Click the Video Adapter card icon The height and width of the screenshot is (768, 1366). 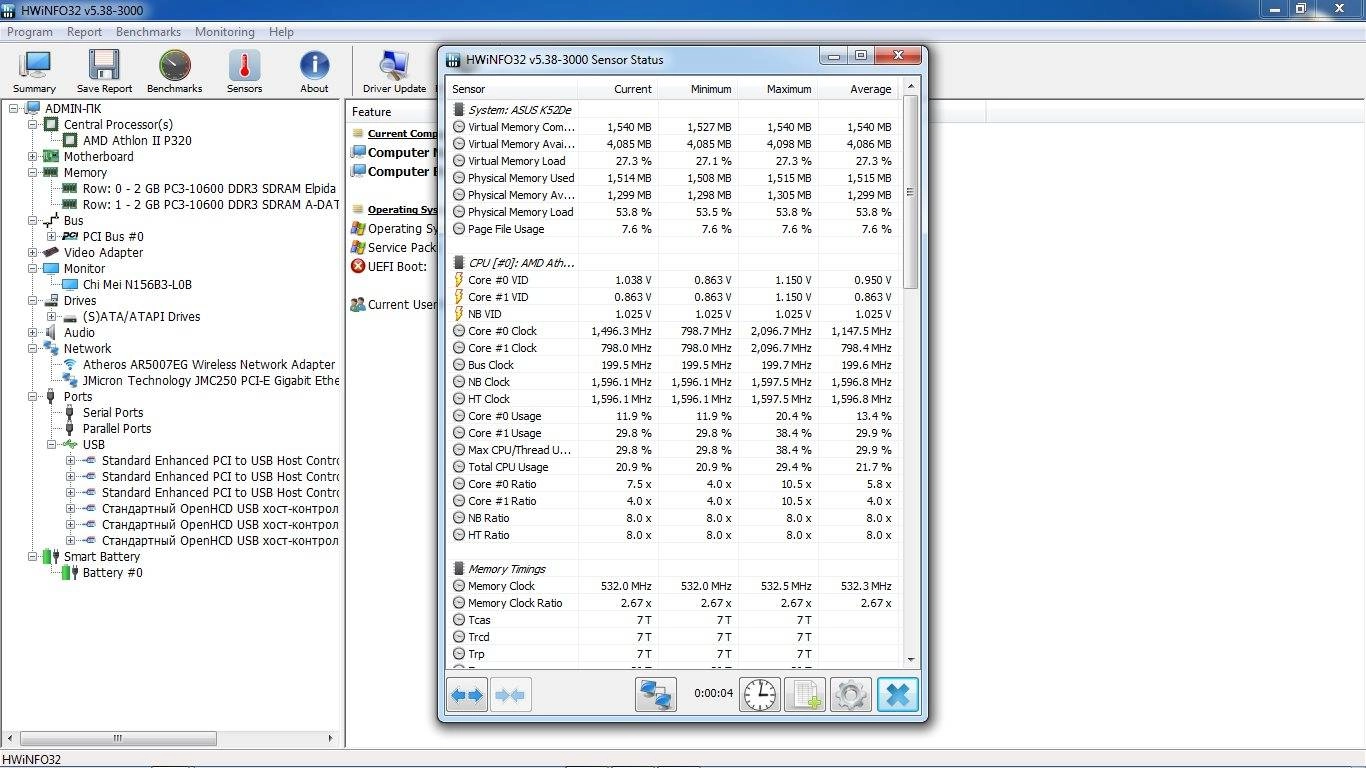(51, 252)
